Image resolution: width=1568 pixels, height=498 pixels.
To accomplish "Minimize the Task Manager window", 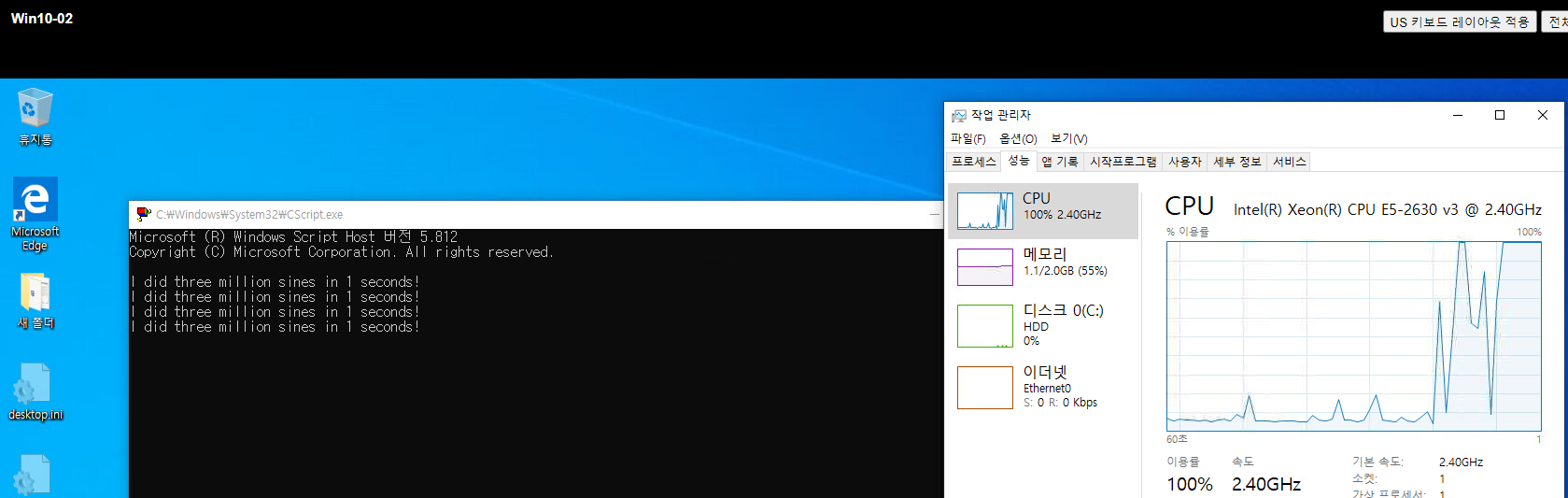I will click(x=1457, y=115).
